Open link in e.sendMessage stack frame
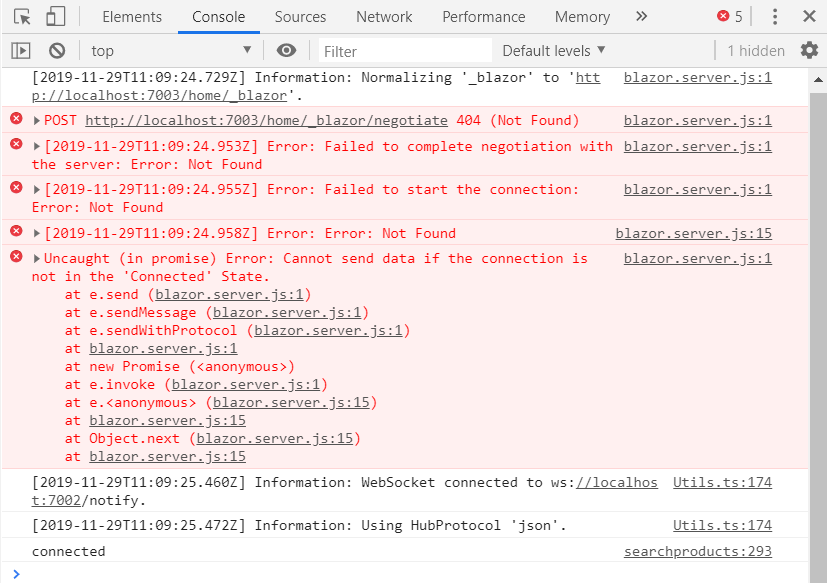The width and height of the screenshot is (827, 583). point(287,312)
